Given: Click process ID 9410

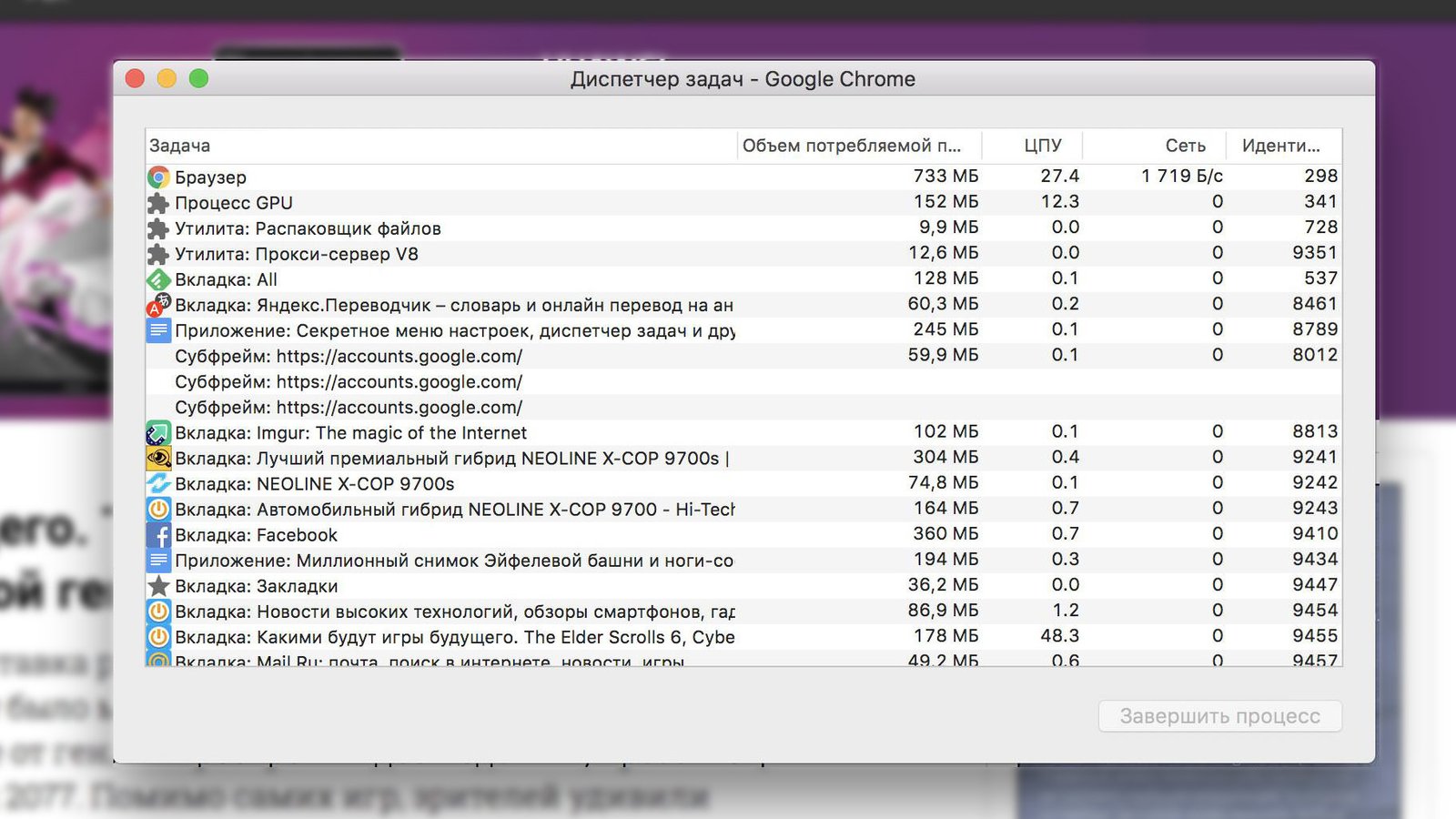Looking at the screenshot, I should 1315,533.
